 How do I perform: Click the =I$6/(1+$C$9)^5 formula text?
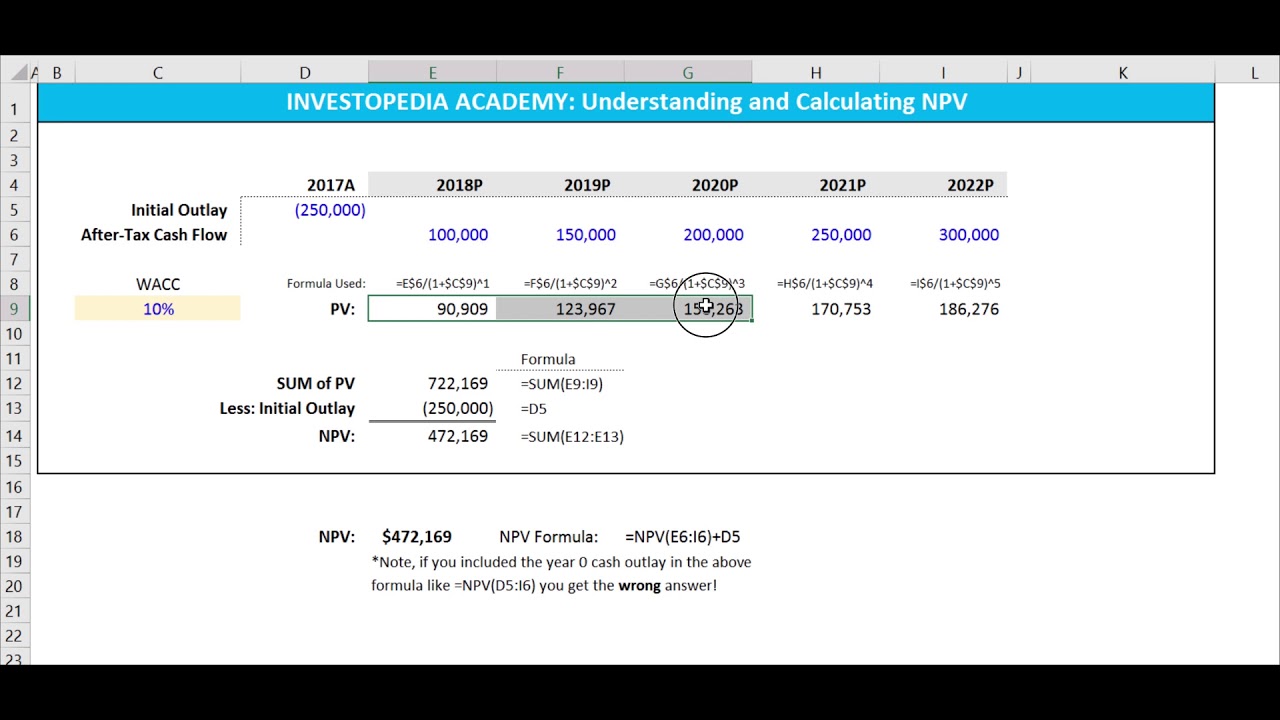955,284
